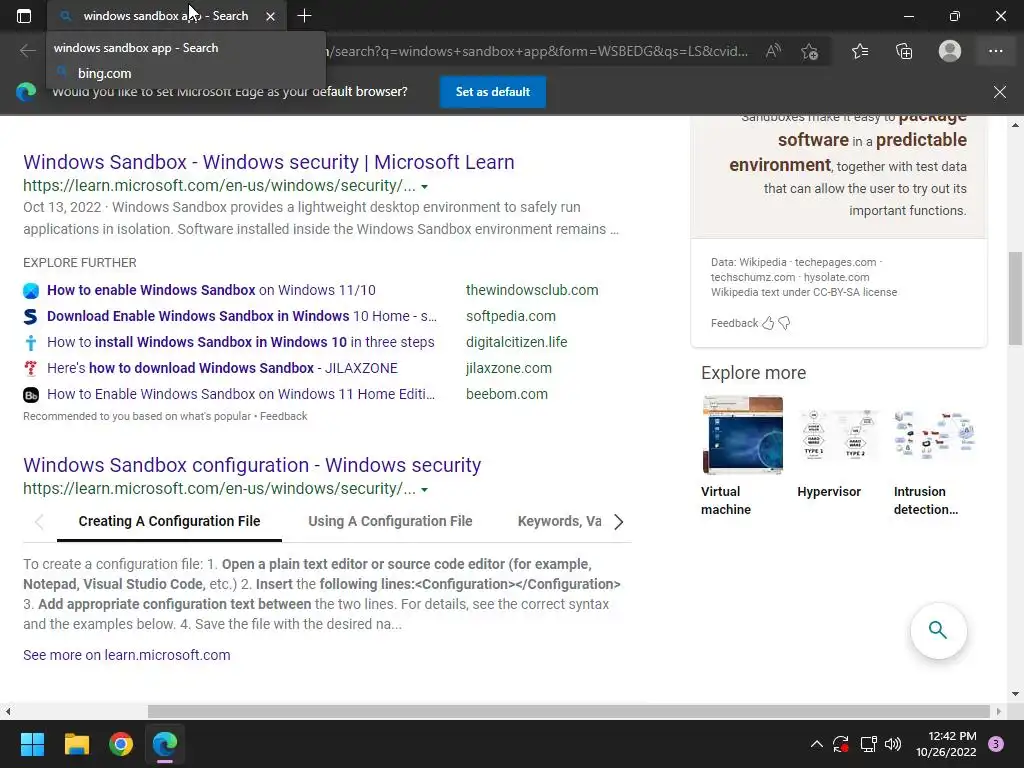The height and width of the screenshot is (768, 1024).
Task: Show hidden tray icons chevron
Action: click(x=816, y=744)
